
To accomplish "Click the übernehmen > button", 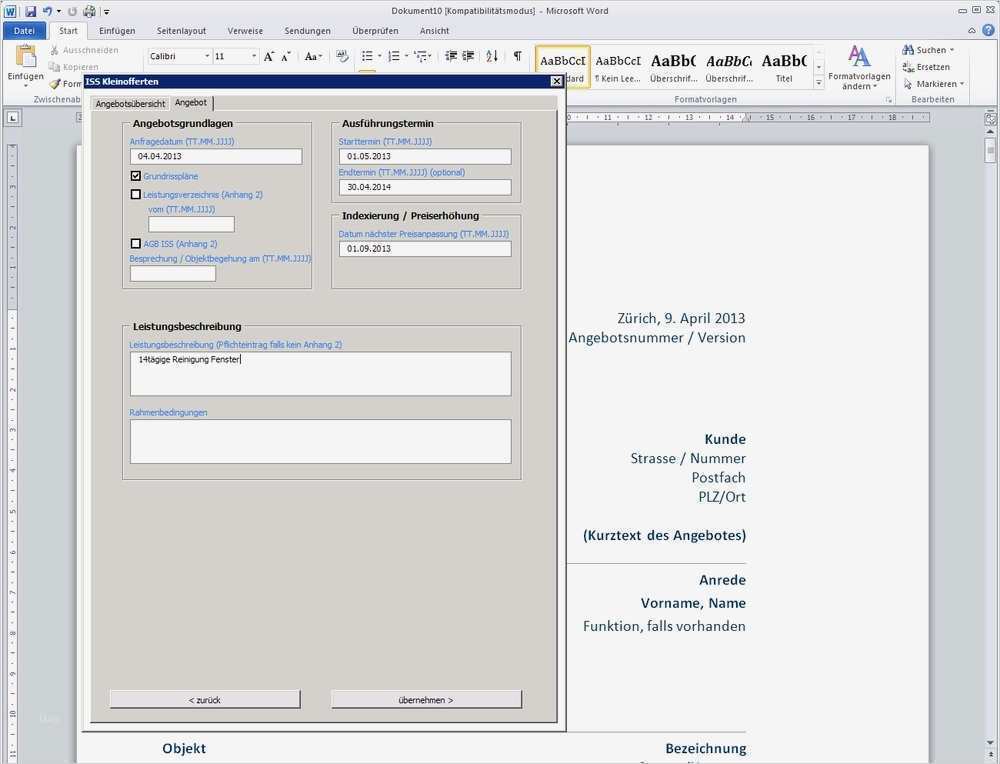I will click(x=426, y=700).
